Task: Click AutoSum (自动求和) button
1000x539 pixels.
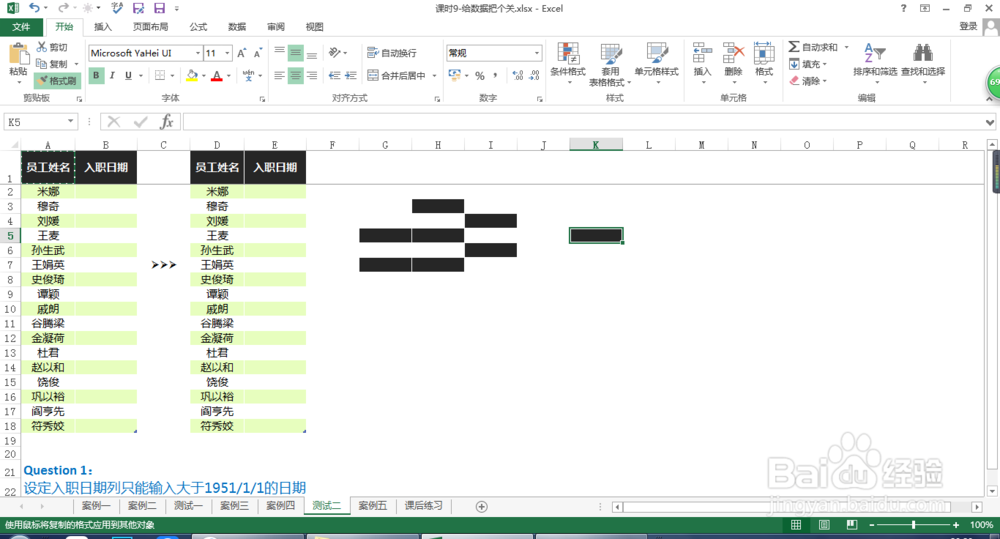Action: [813, 47]
